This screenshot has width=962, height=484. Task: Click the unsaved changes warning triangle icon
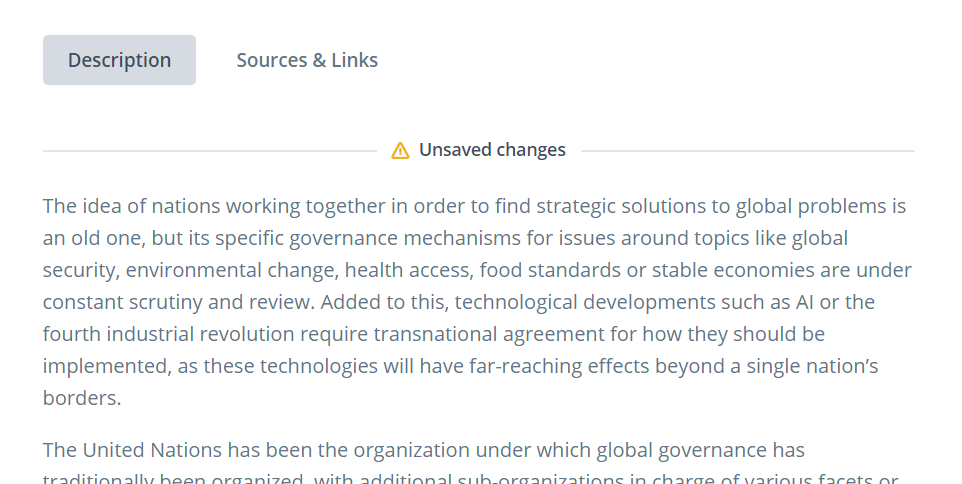400,150
